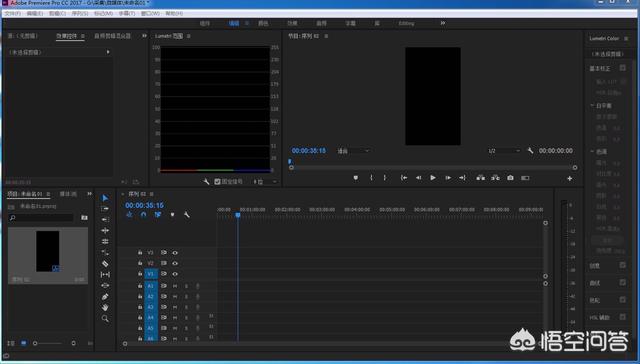
Task: Select the Slip tool
Action: coord(105,275)
